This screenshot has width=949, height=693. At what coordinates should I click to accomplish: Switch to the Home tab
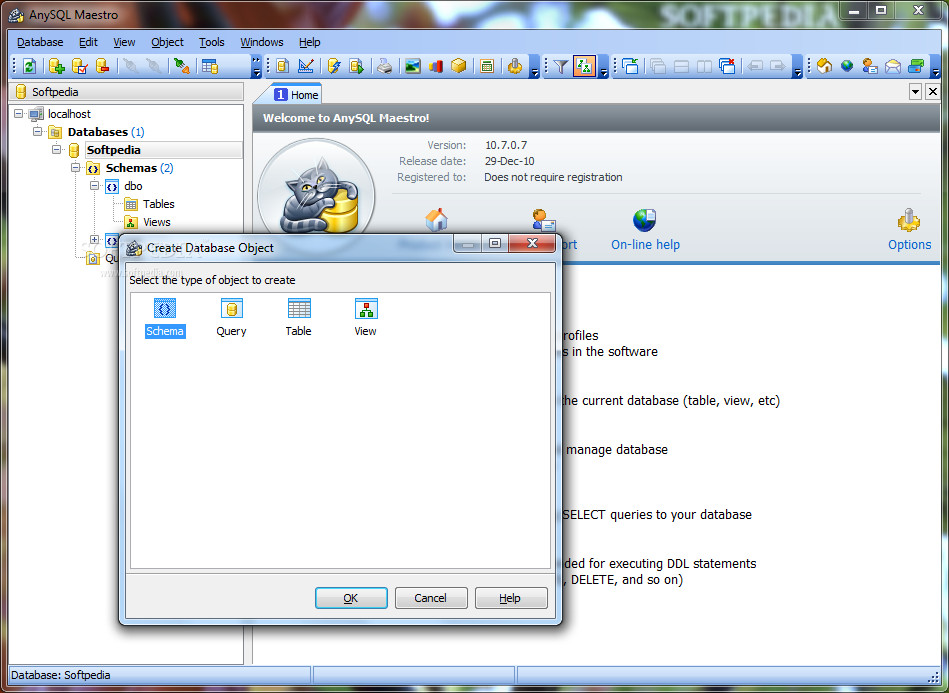[296, 94]
